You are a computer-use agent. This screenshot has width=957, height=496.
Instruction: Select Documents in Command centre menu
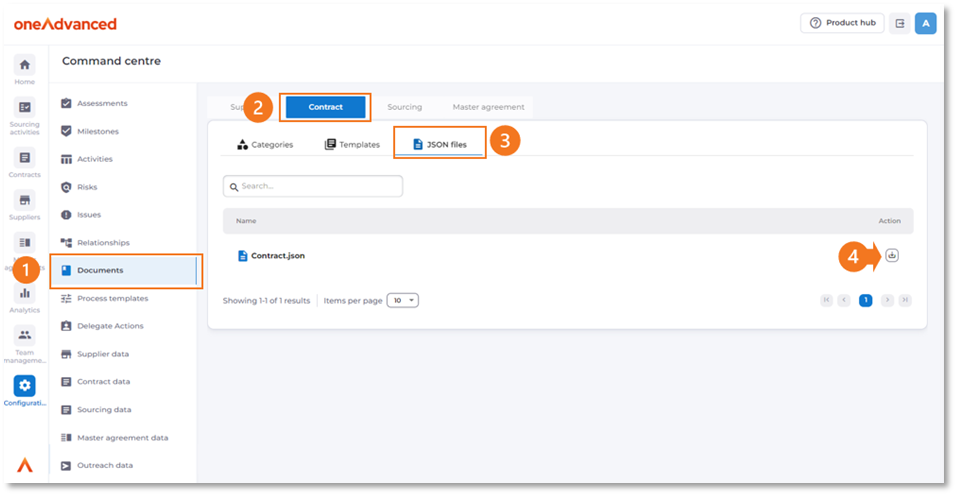click(x=125, y=270)
